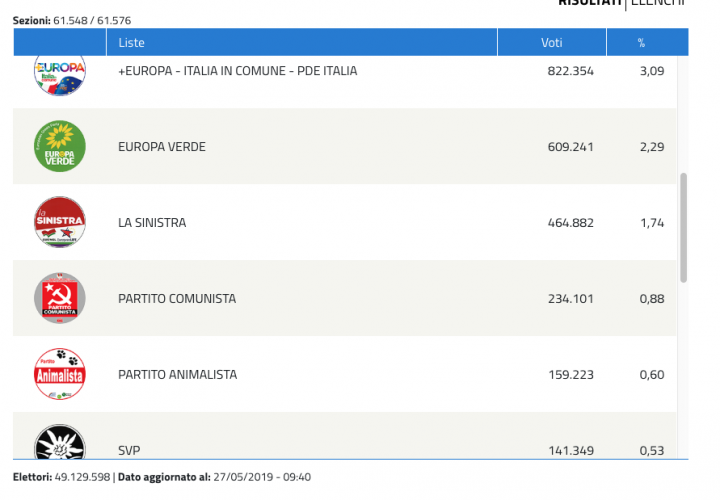This screenshot has width=720, height=500.
Task: Click the SVP party logo
Action: click(60, 443)
